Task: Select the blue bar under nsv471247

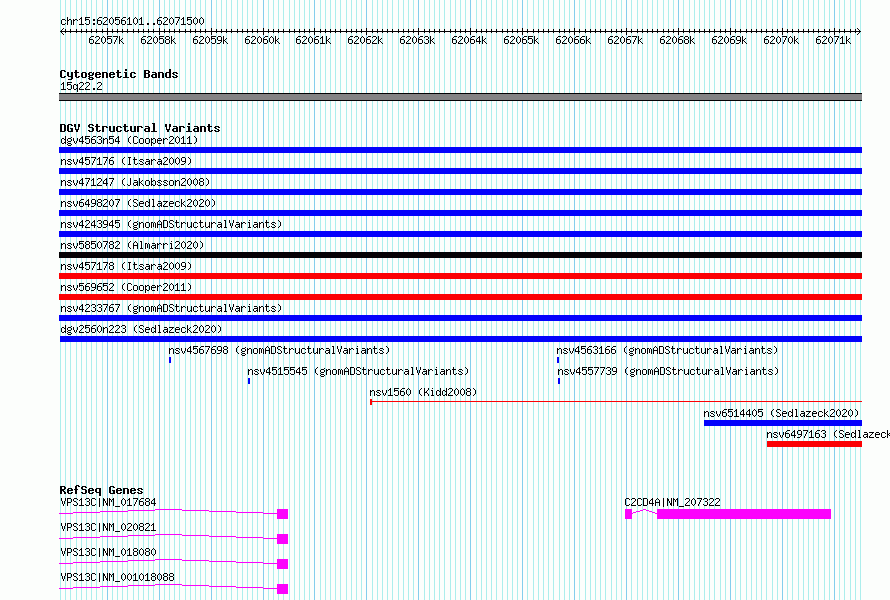Action: click(x=460, y=192)
